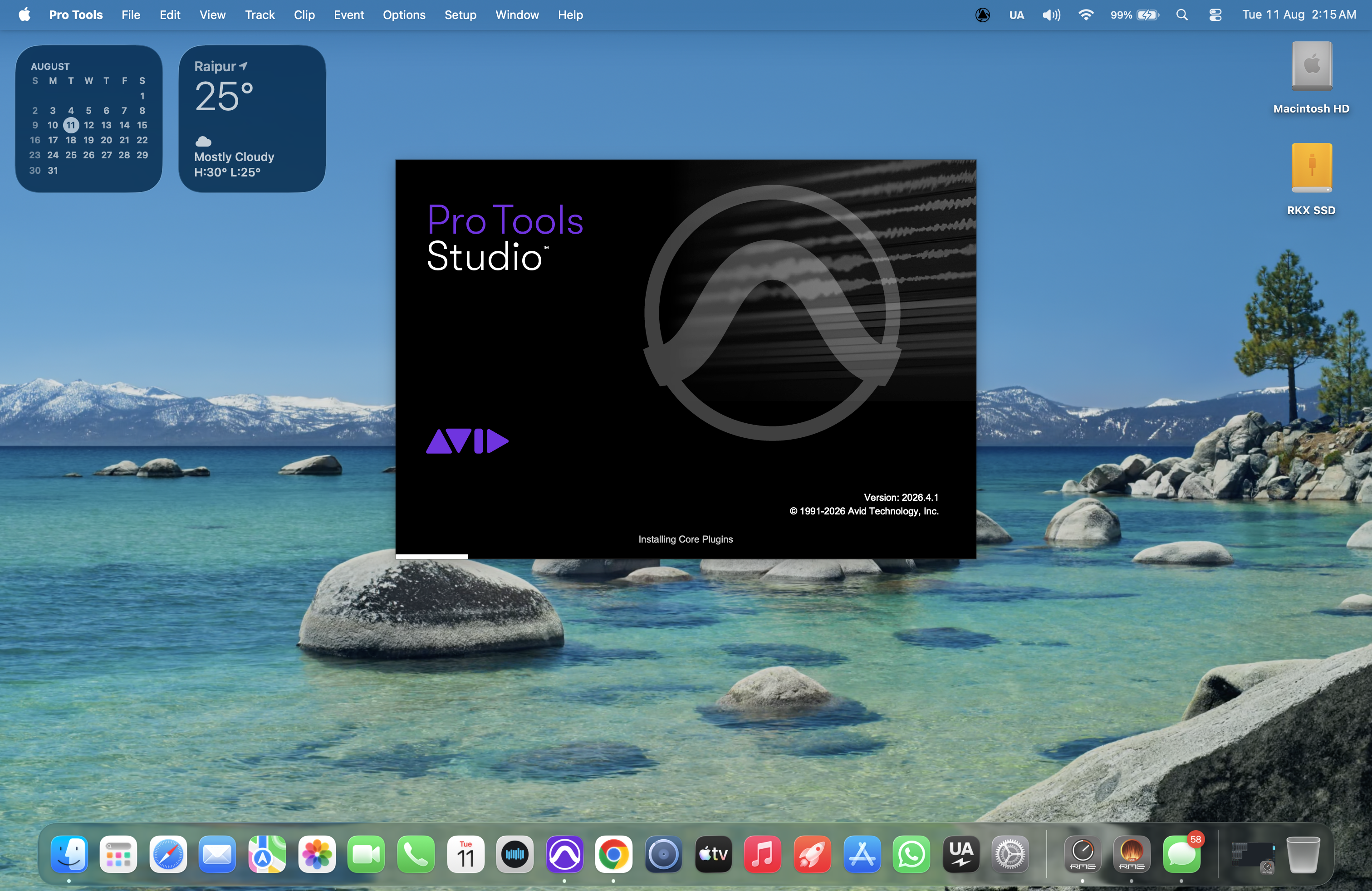Open the Event menu
Screen dimensions: 1372x891
click(349, 15)
